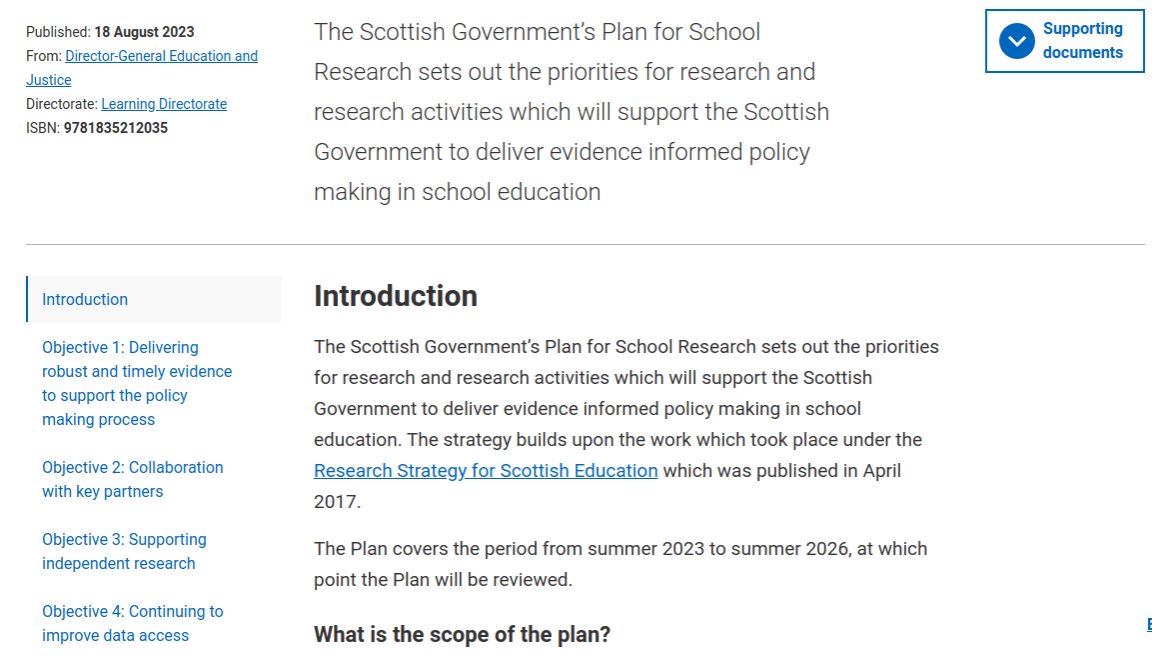Open the Learning Directorate link
This screenshot has width=1152, height=661.
click(164, 104)
